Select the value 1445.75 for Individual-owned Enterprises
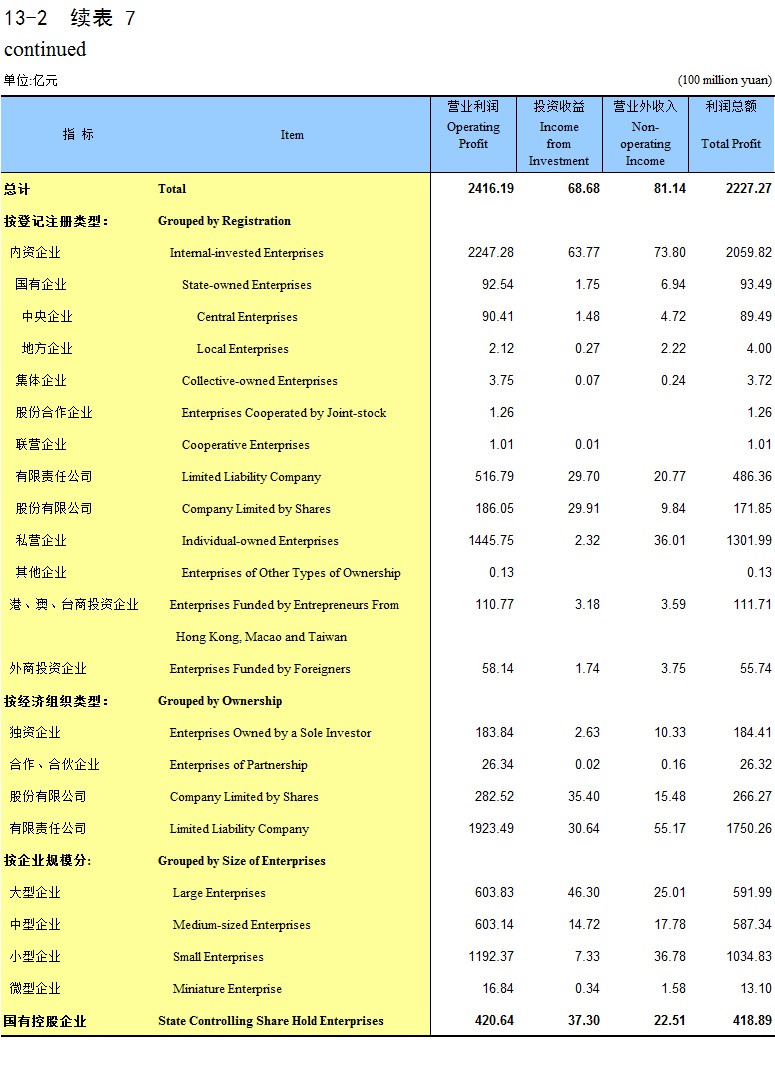 coord(491,541)
